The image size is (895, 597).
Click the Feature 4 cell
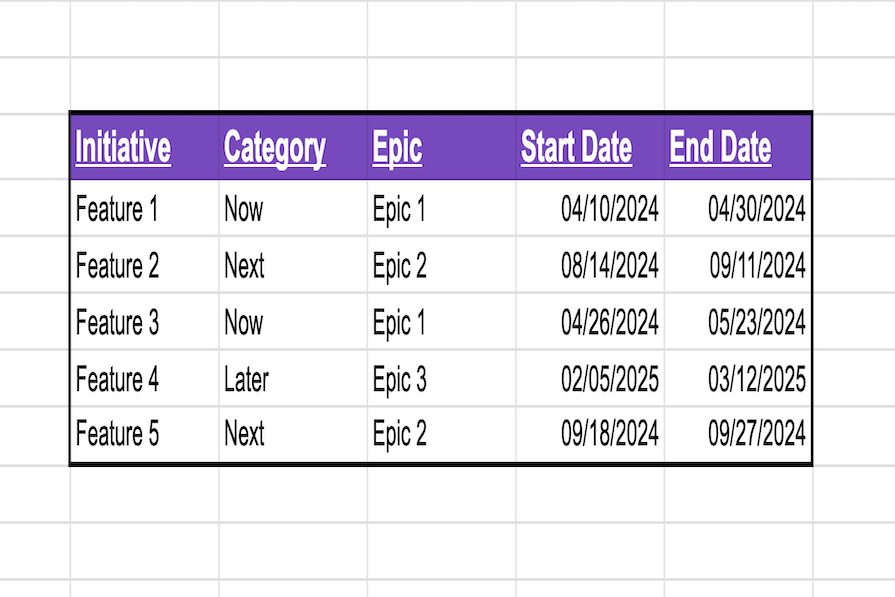(x=117, y=380)
